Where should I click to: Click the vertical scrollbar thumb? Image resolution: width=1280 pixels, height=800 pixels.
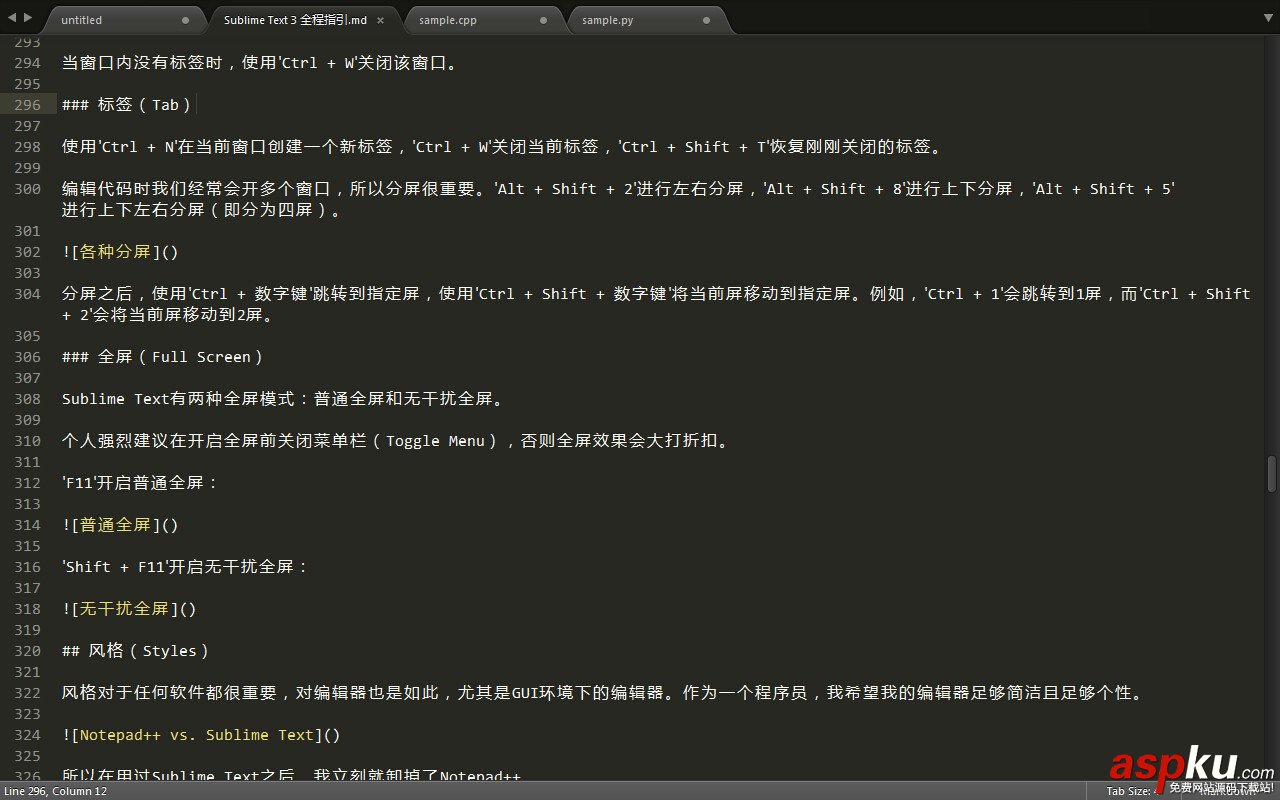(x=1272, y=473)
